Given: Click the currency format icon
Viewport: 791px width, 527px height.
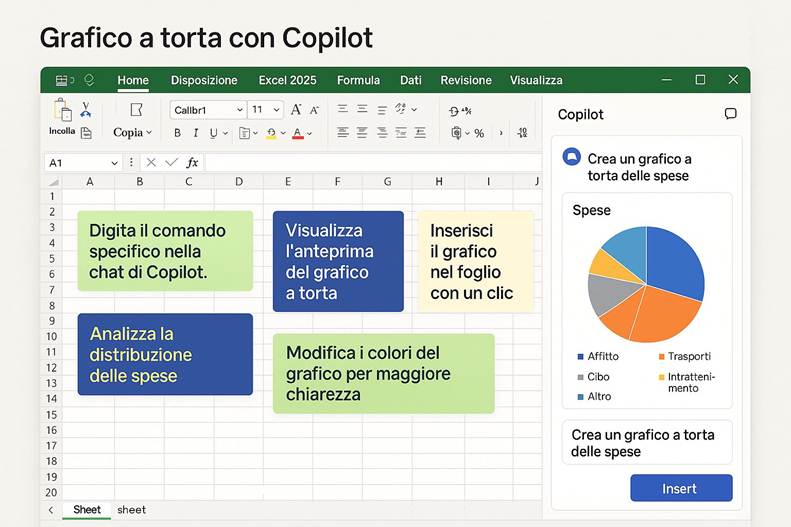Looking at the screenshot, I should [457, 133].
